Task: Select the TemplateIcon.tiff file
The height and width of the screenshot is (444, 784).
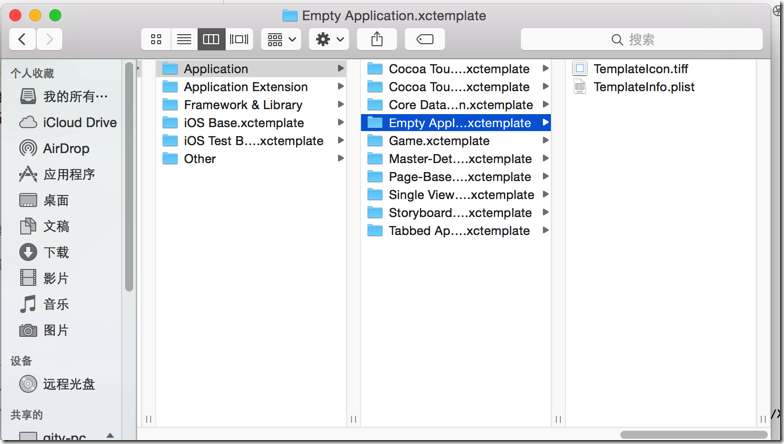Action: click(x=661, y=68)
